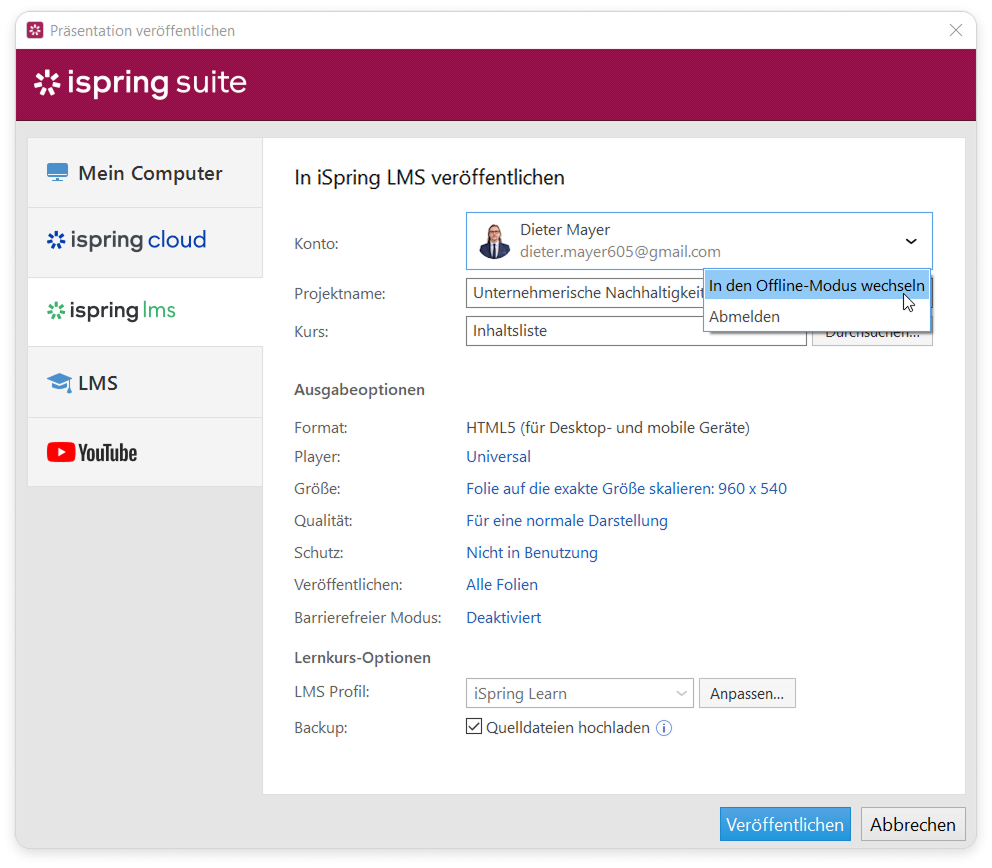Toggle the Quelldateien hochladen checkbox
This screenshot has height=868, width=992.
[475, 727]
